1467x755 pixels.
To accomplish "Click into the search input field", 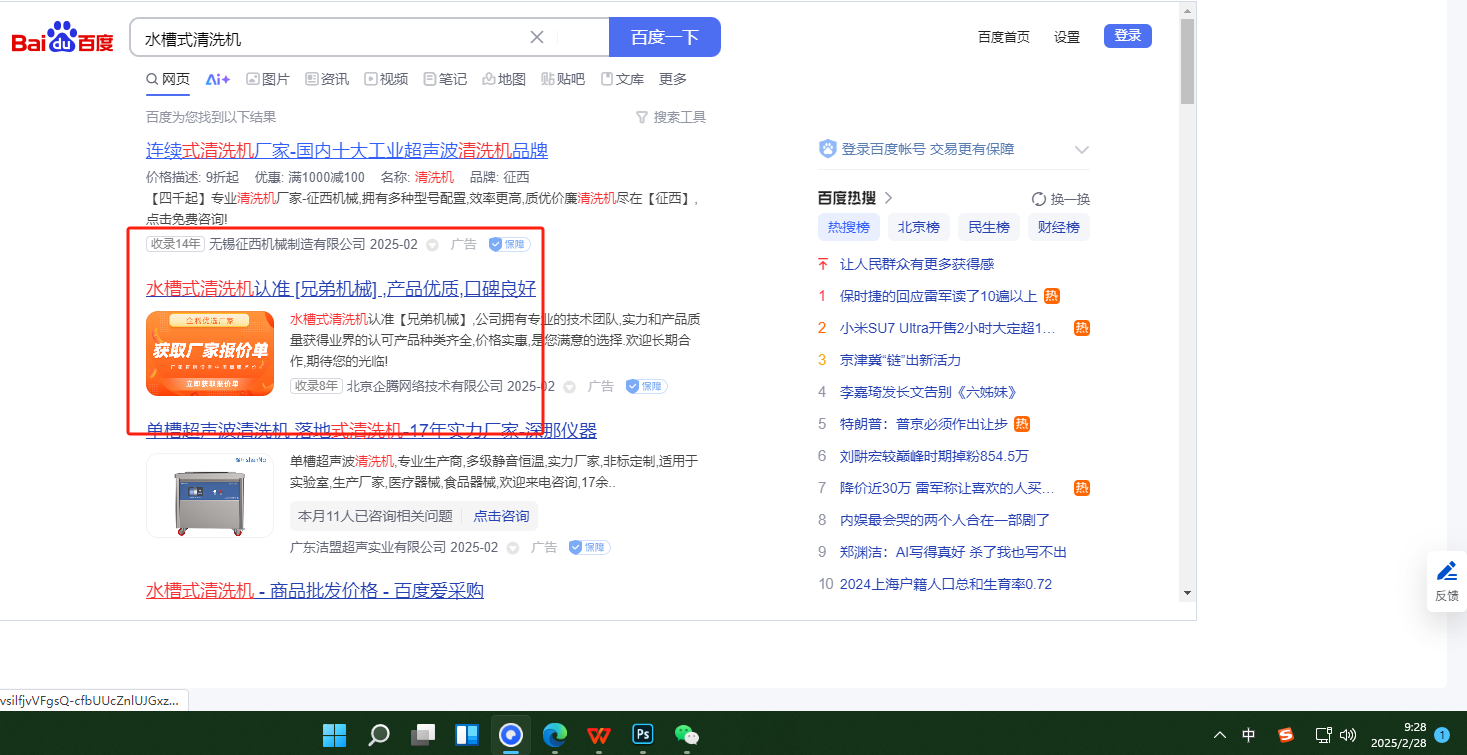I will pyautogui.click(x=330, y=38).
